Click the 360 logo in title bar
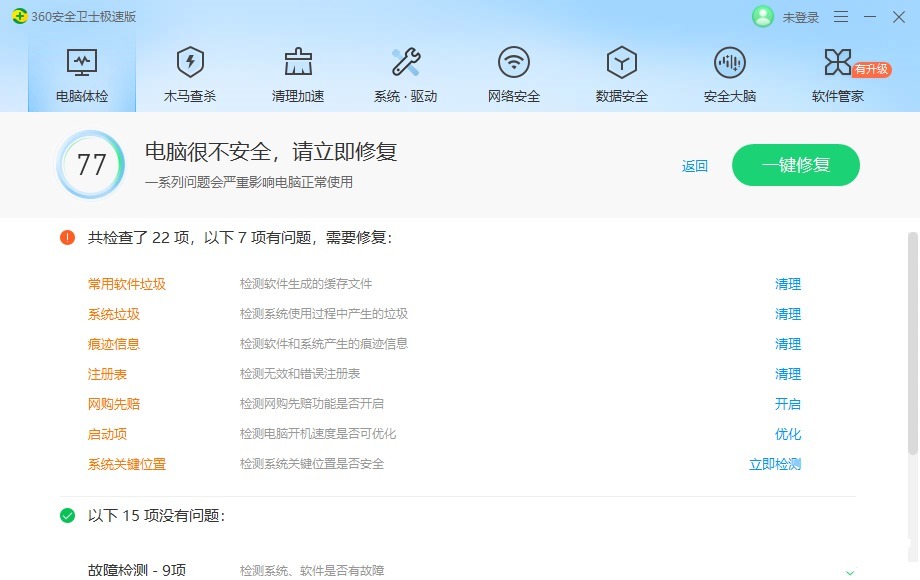 (19, 16)
